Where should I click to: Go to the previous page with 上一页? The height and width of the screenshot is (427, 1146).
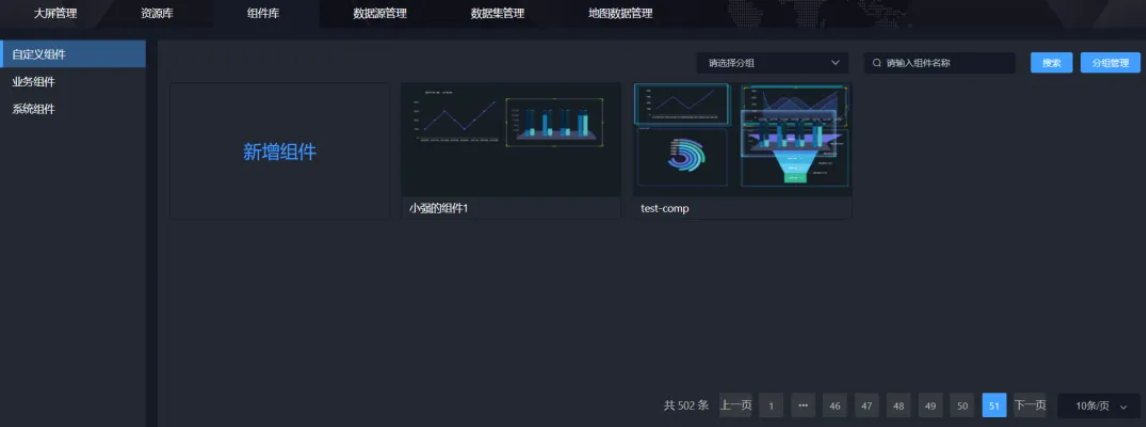735,405
